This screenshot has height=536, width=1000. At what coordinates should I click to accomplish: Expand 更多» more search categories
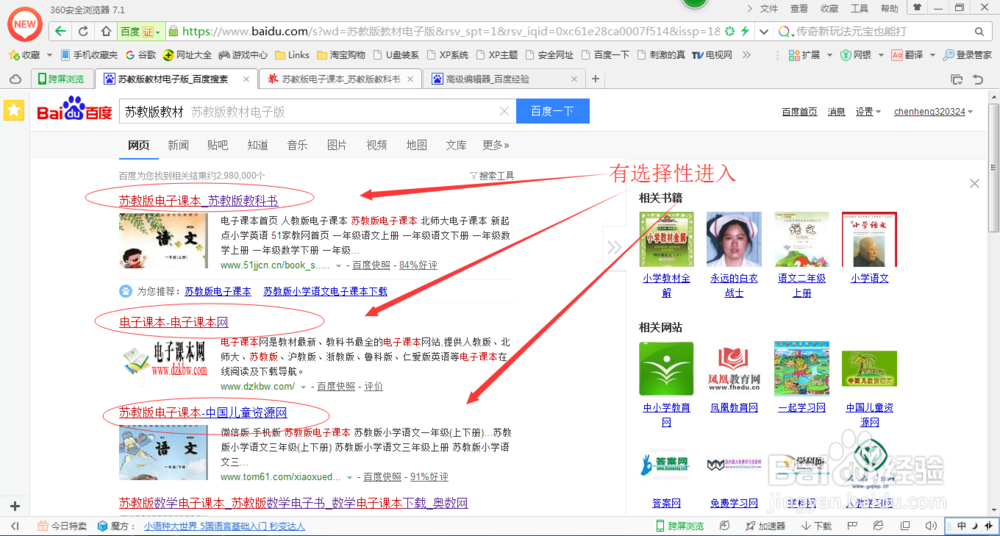496,145
